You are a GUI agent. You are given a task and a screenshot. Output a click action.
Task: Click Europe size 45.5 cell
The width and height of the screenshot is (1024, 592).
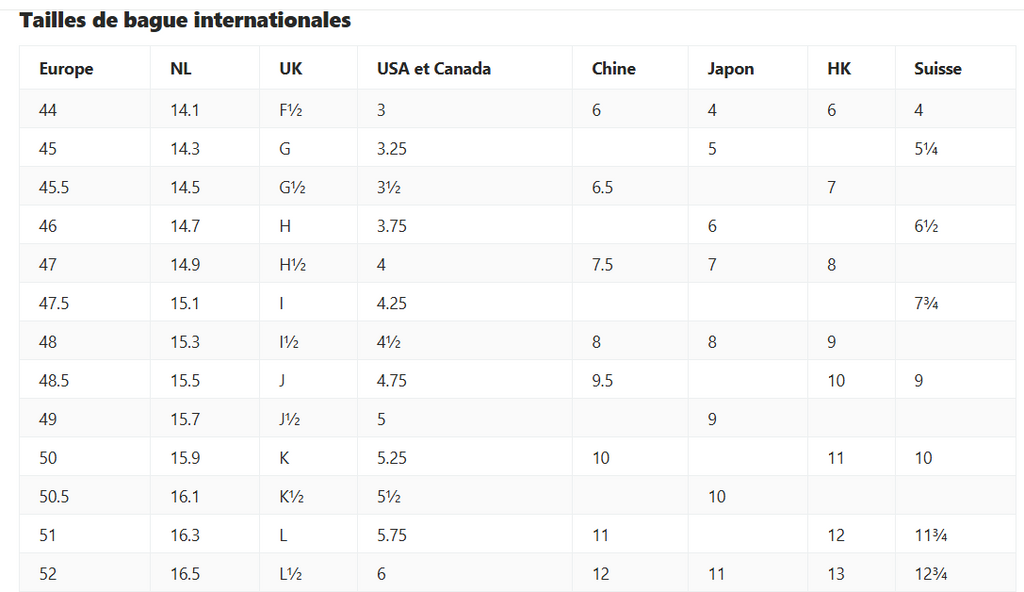tap(54, 187)
